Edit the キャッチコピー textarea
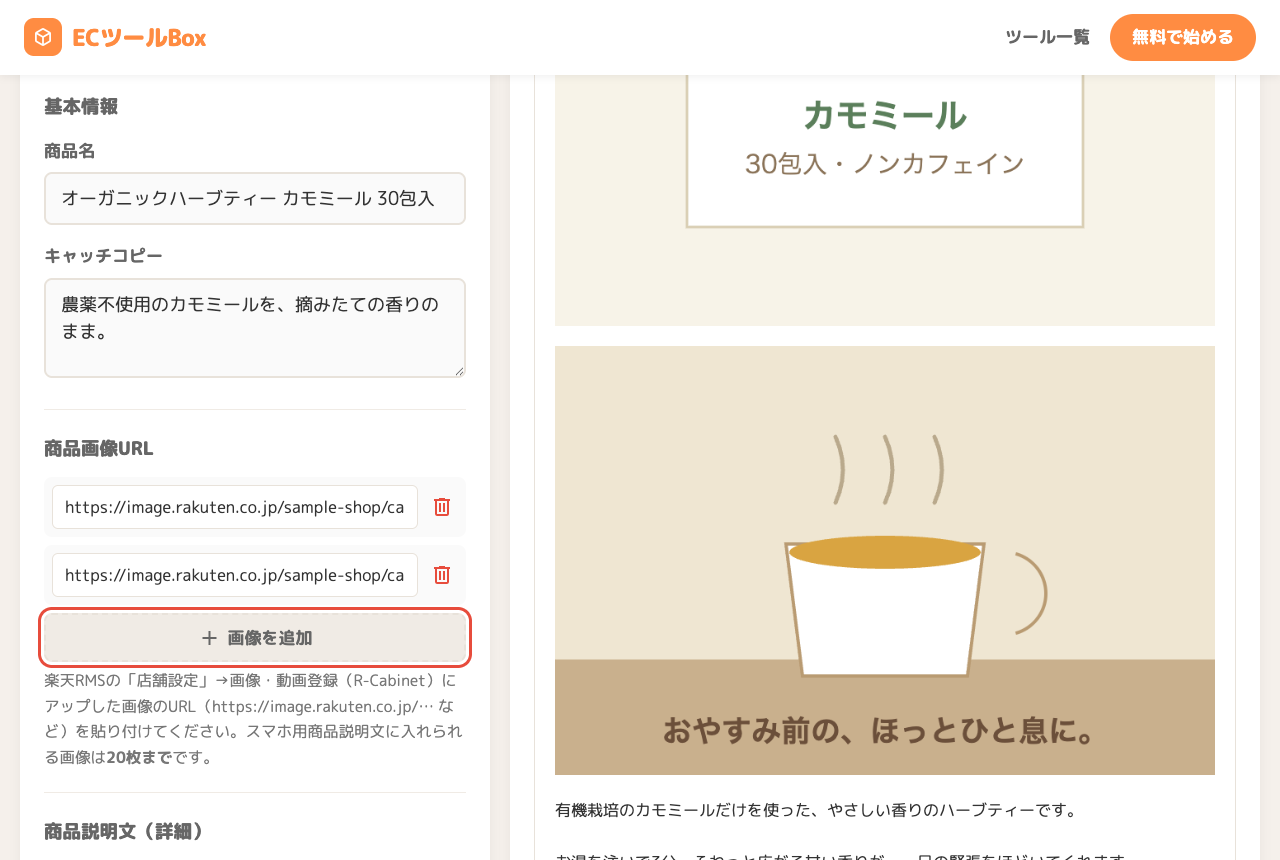The image size is (1280, 860). pyautogui.click(x=255, y=328)
